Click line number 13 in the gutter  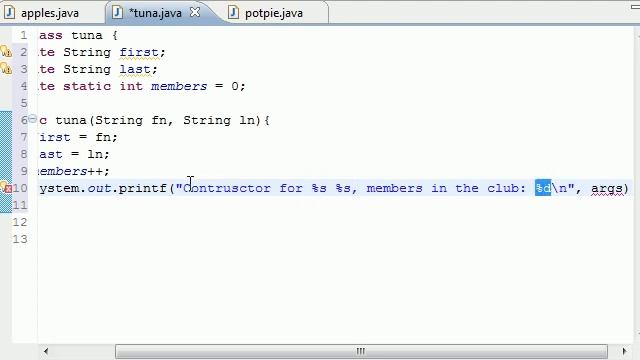[x=20, y=239]
